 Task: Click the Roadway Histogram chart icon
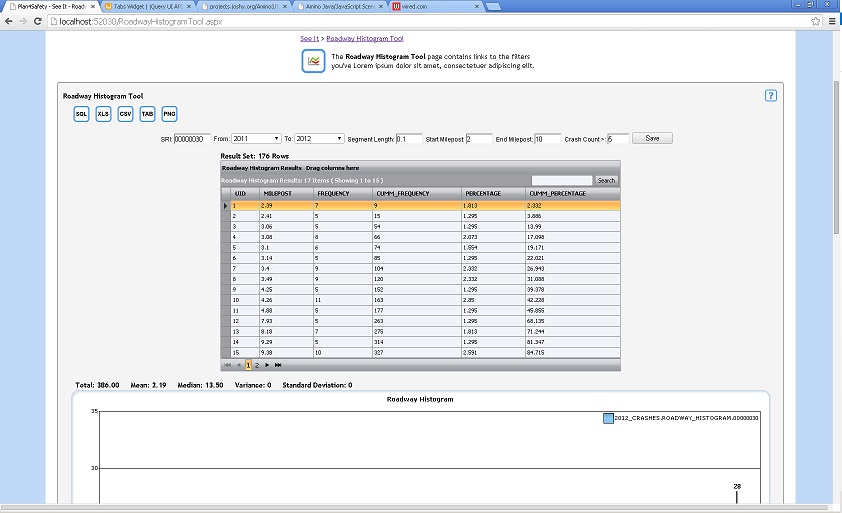[x=313, y=61]
